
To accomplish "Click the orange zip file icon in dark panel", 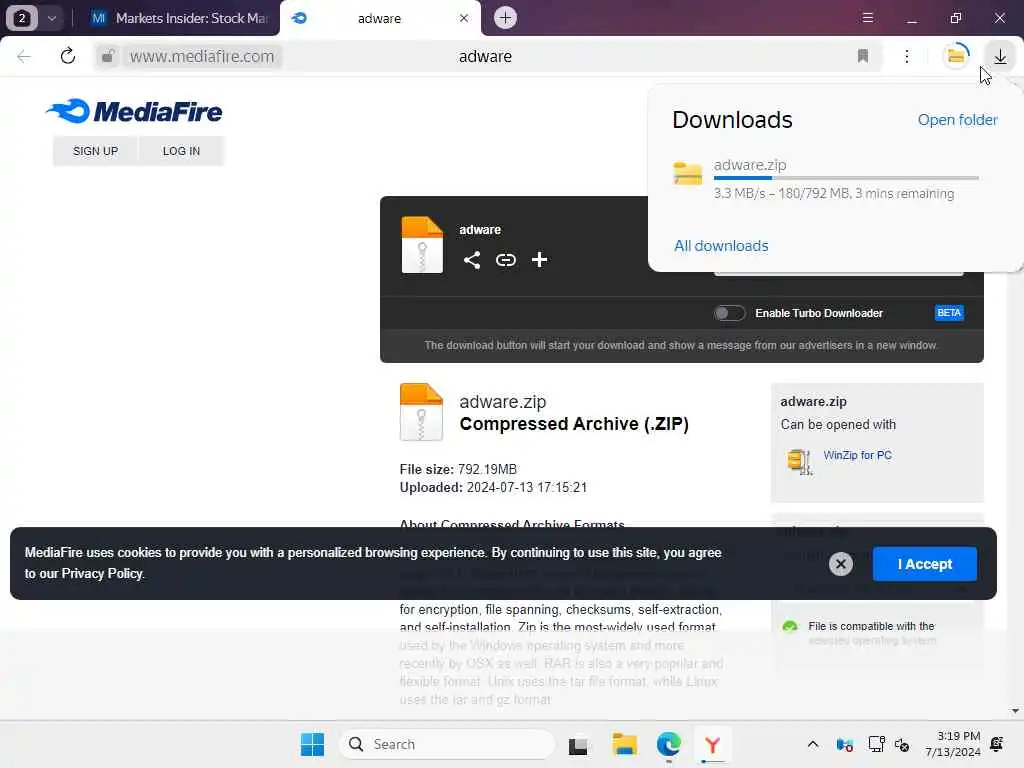I will pyautogui.click(x=422, y=244).
